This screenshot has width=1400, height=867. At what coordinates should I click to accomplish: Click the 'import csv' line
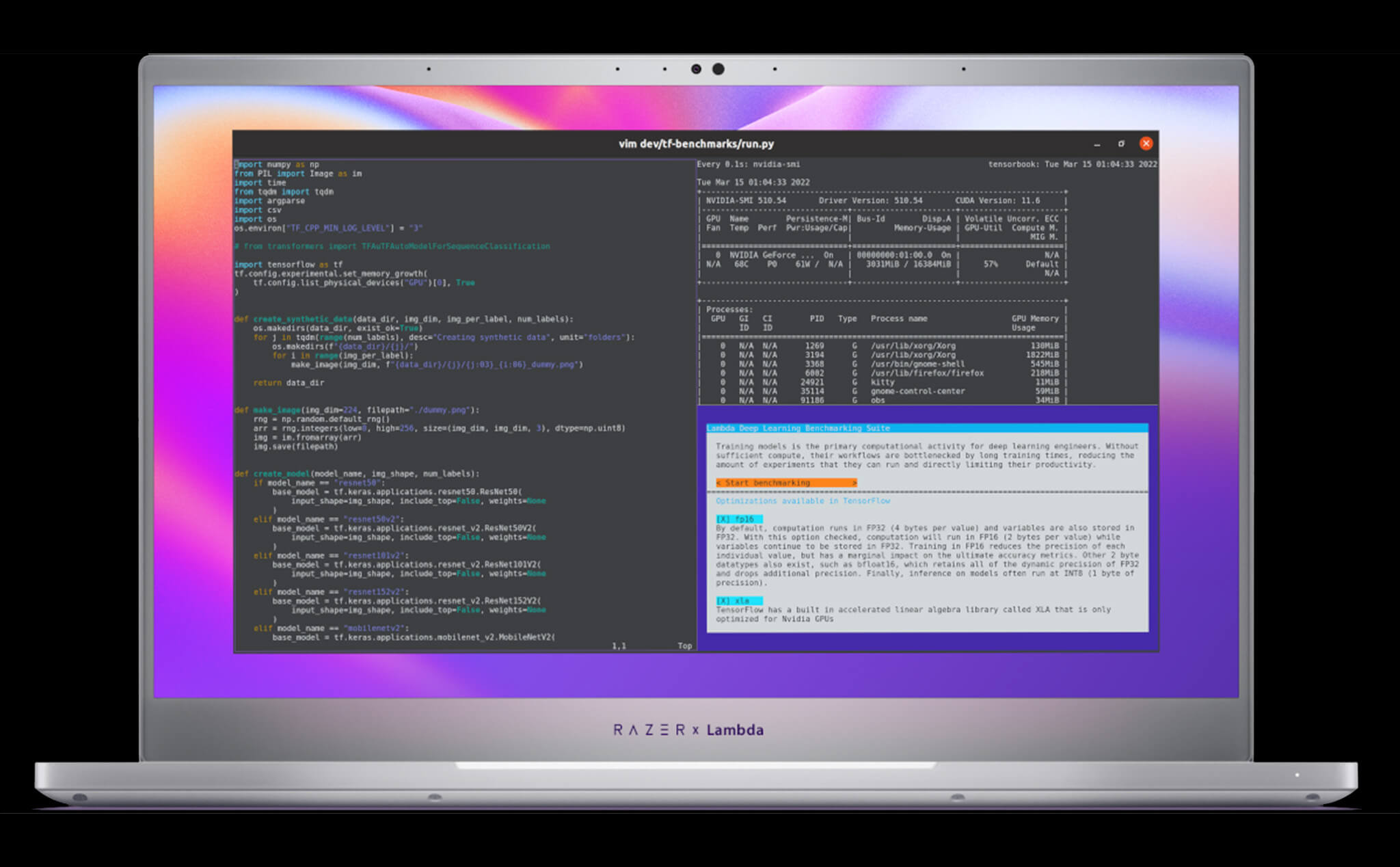[x=258, y=210]
